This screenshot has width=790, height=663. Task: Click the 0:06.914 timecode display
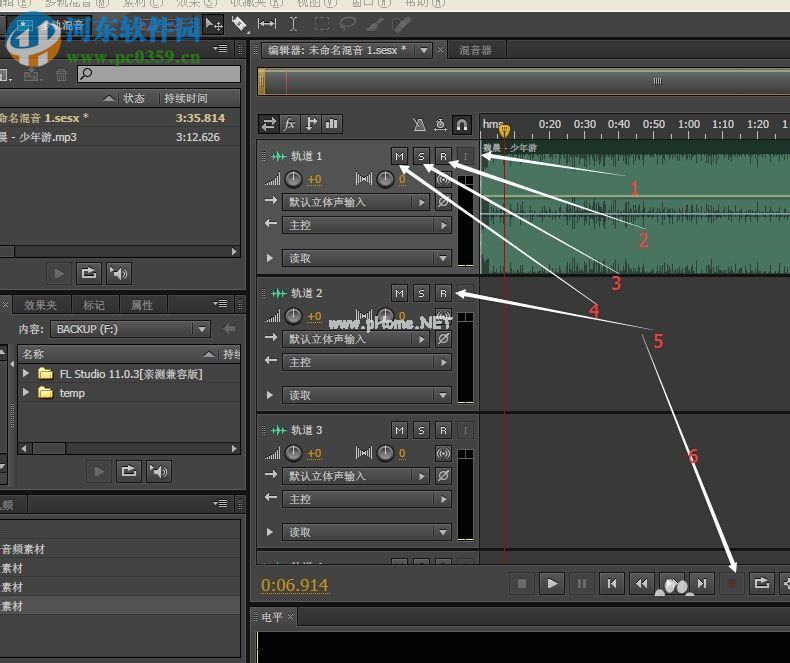pyautogui.click(x=294, y=585)
